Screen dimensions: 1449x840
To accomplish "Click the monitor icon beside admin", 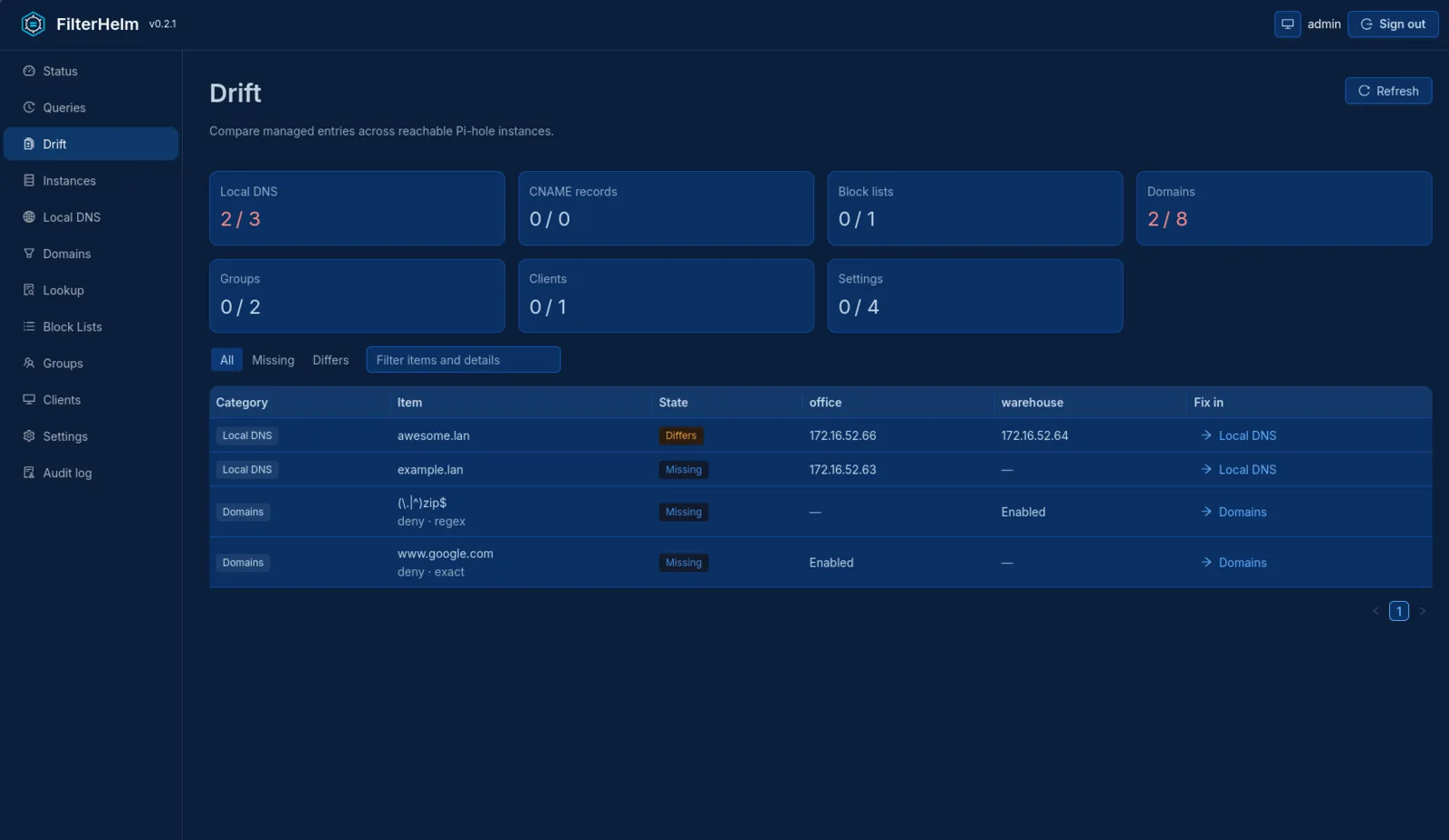I will tap(1287, 24).
